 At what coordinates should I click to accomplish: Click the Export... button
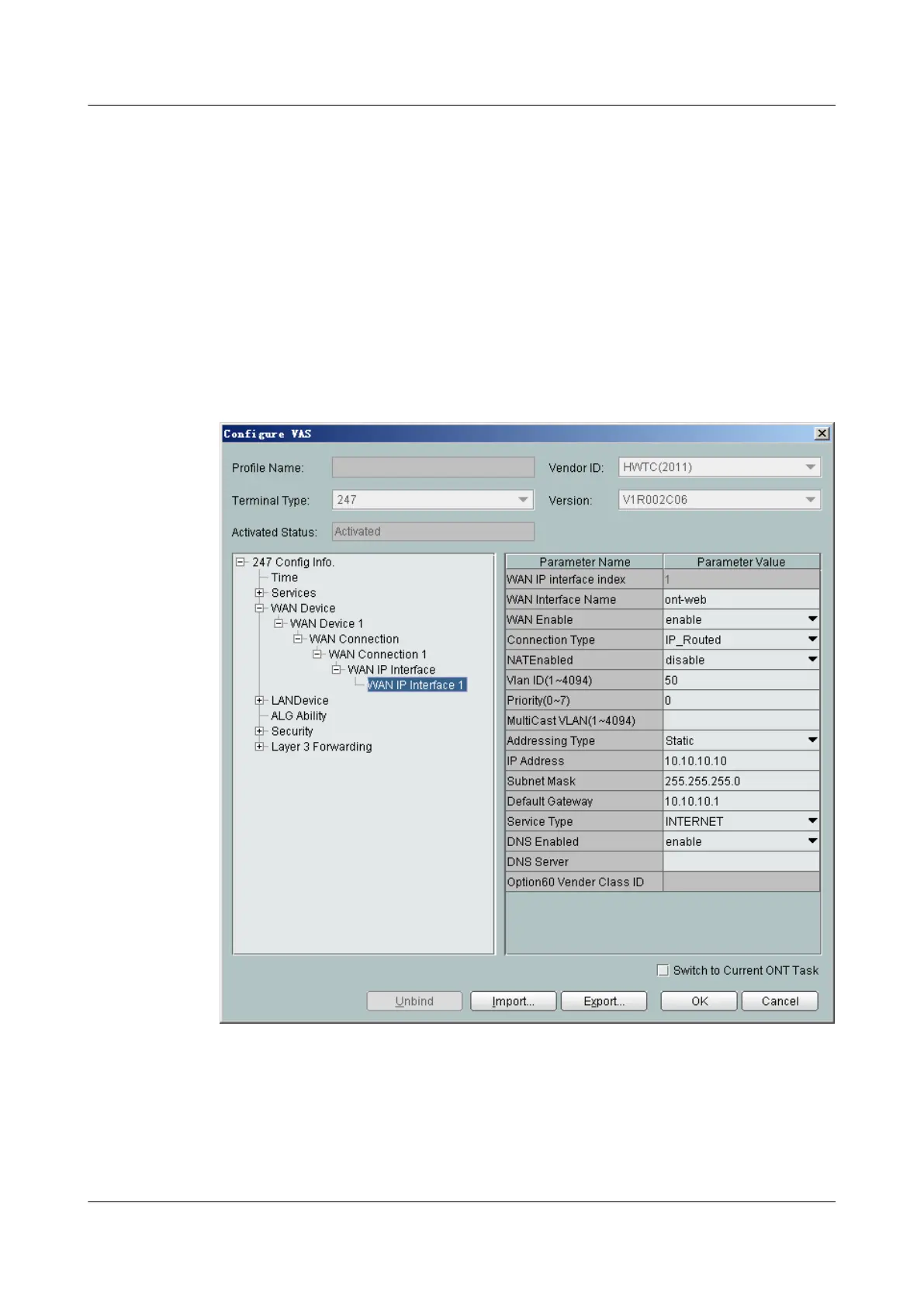(604, 1001)
